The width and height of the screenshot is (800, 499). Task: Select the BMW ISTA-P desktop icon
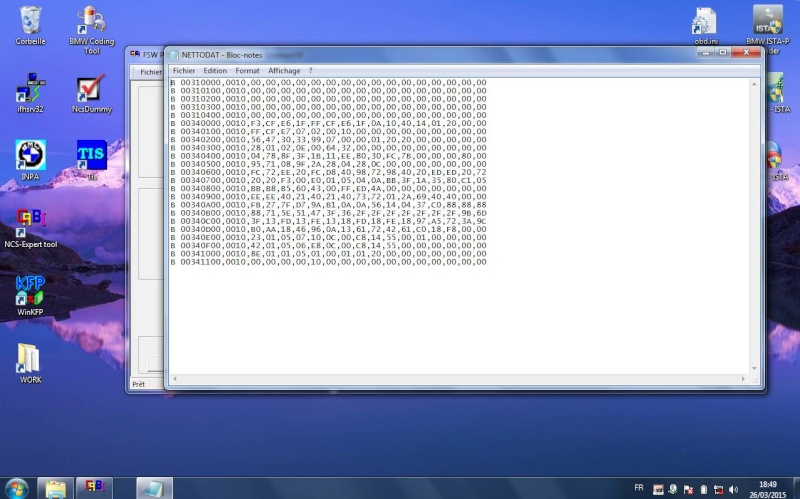pos(768,30)
